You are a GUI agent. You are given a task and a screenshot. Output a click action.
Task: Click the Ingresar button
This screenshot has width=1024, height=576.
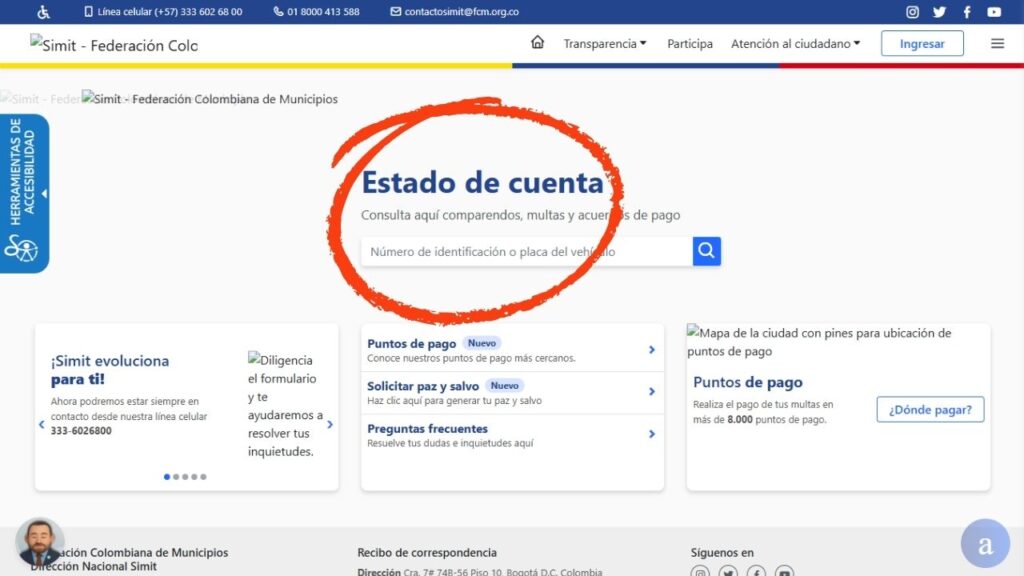pos(922,44)
